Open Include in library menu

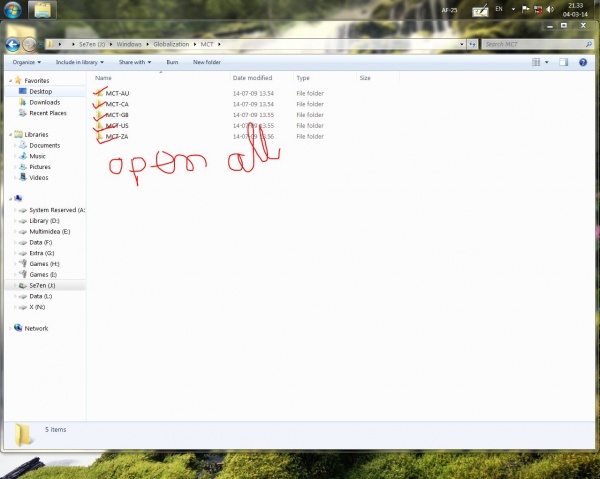coord(80,62)
